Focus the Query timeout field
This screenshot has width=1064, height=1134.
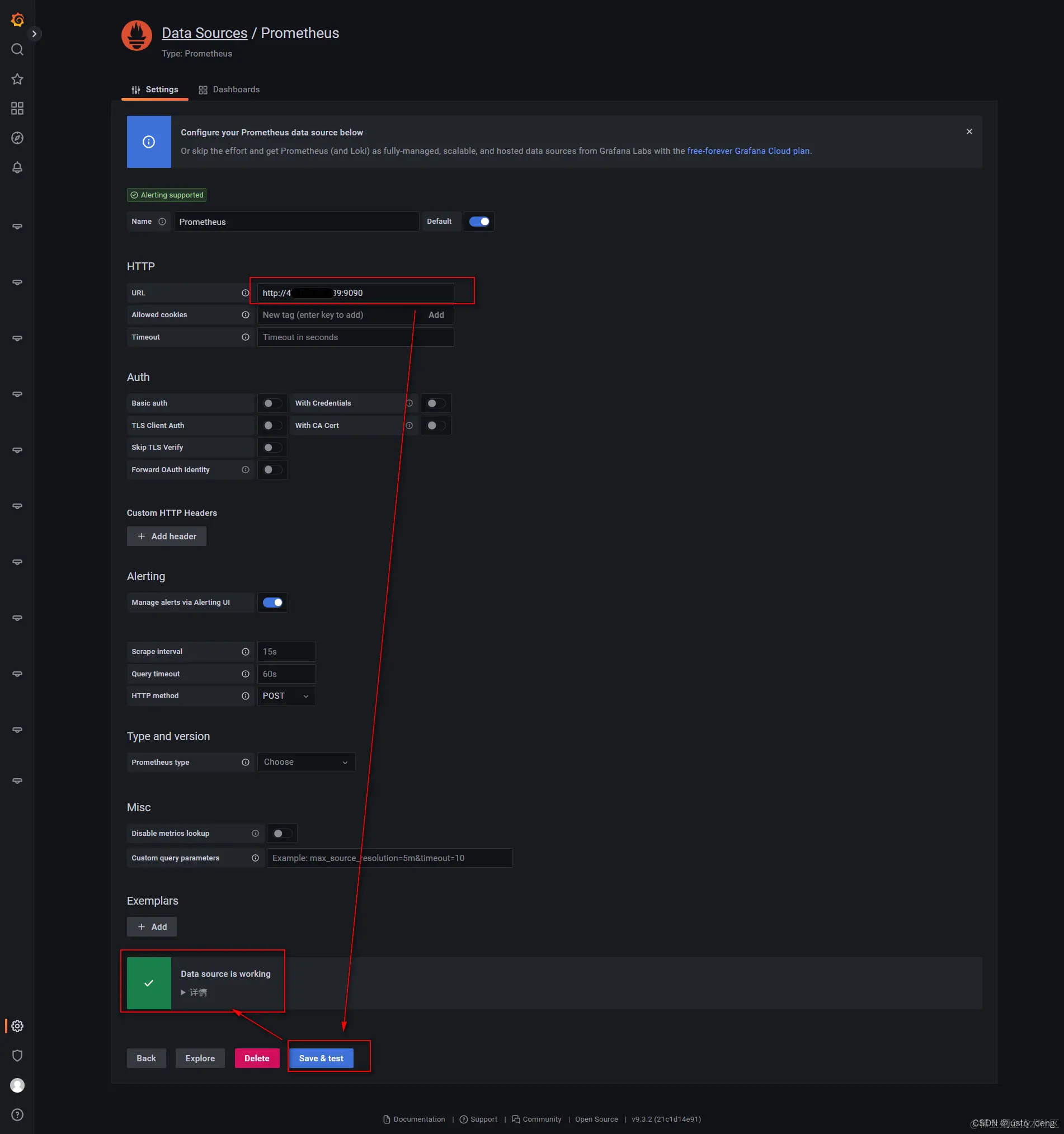point(286,674)
